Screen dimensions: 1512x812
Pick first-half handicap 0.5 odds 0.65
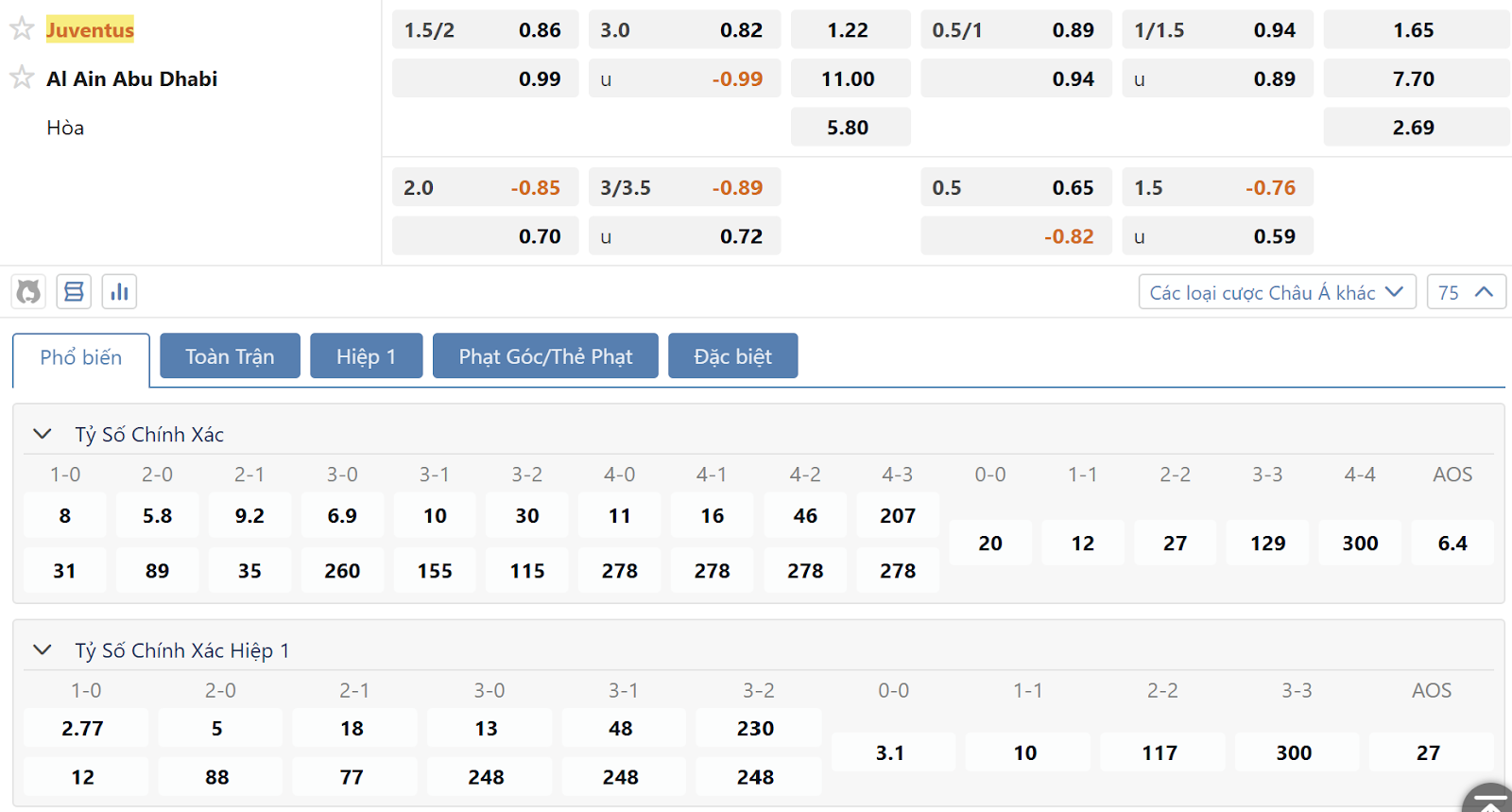(1016, 188)
